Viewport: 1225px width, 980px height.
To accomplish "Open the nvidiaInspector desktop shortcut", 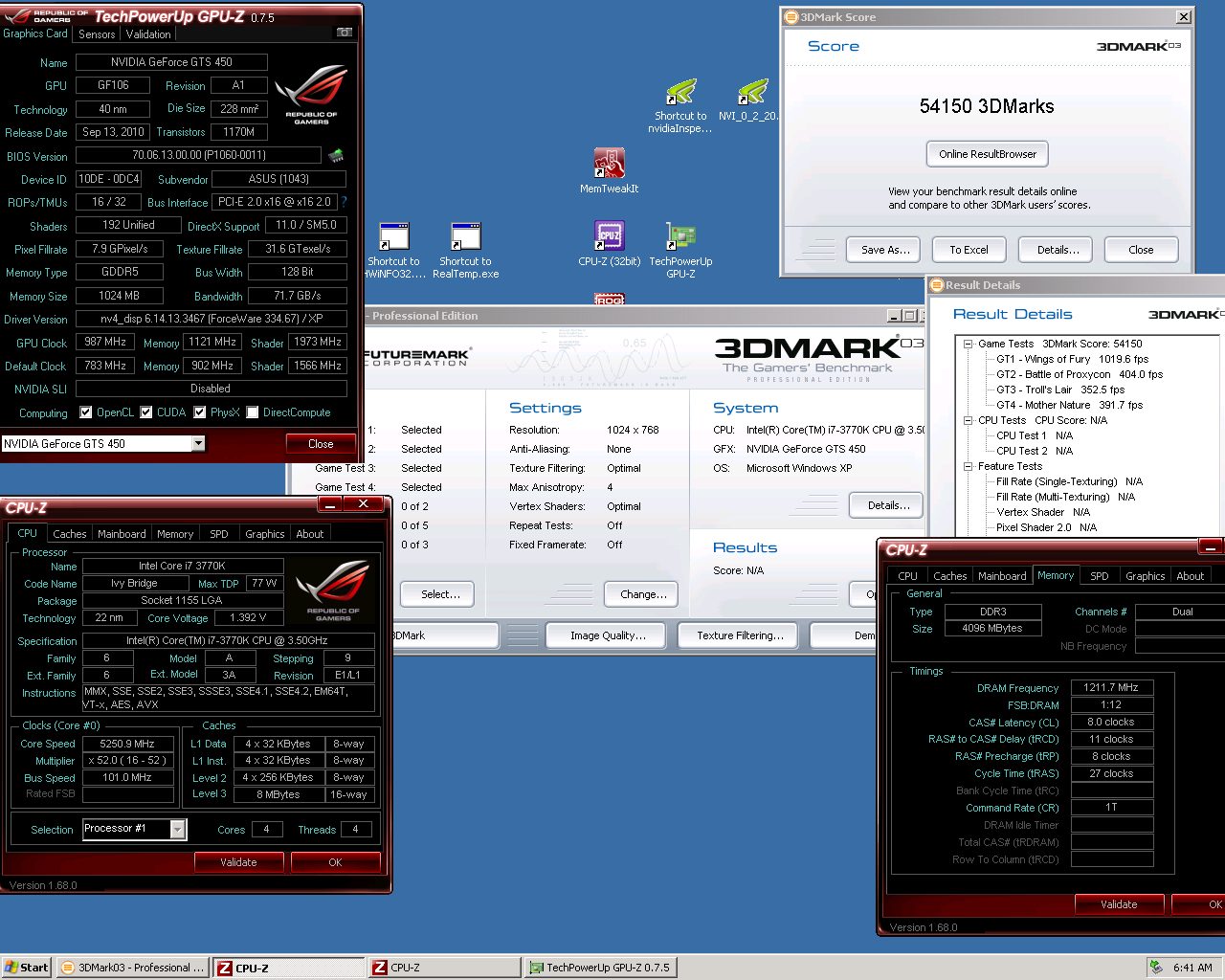I will click(x=680, y=105).
